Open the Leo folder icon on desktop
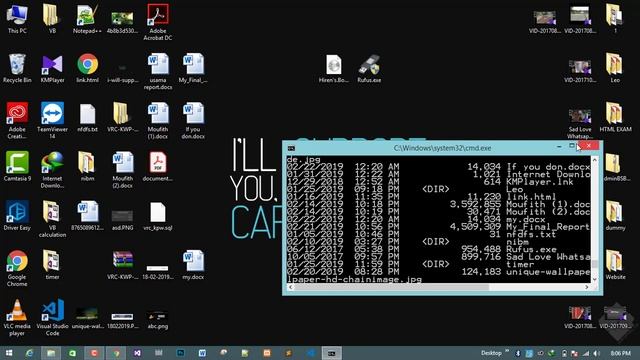The image size is (640, 360). [x=615, y=69]
